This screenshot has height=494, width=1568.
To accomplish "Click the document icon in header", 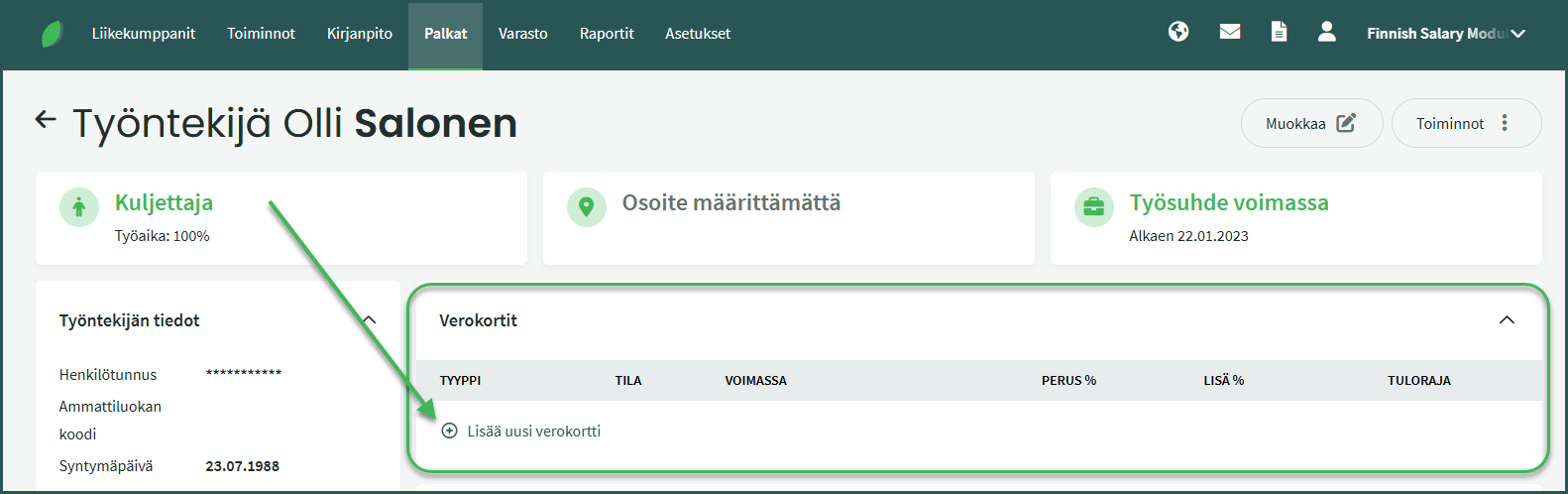I will pyautogui.click(x=1280, y=32).
